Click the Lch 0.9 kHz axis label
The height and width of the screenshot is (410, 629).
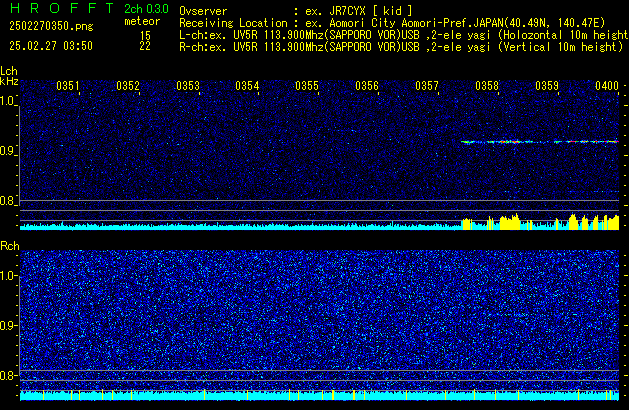coord(7,151)
